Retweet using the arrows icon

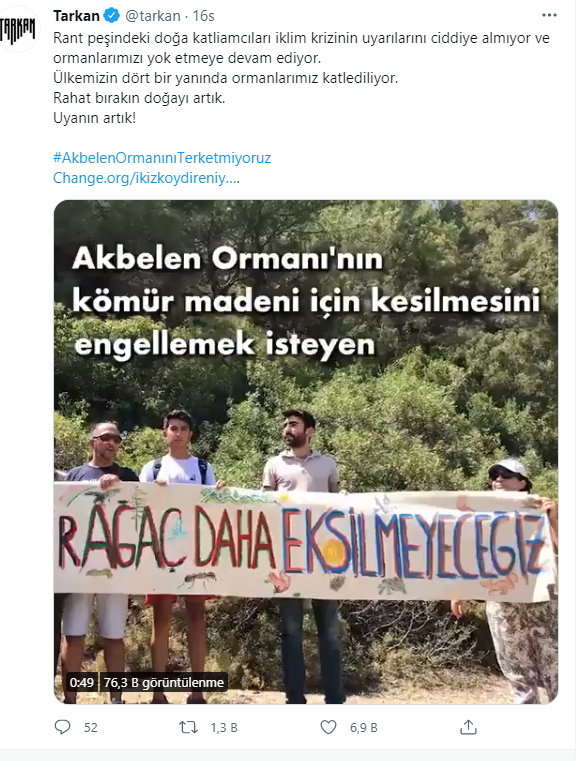pyautogui.click(x=188, y=727)
